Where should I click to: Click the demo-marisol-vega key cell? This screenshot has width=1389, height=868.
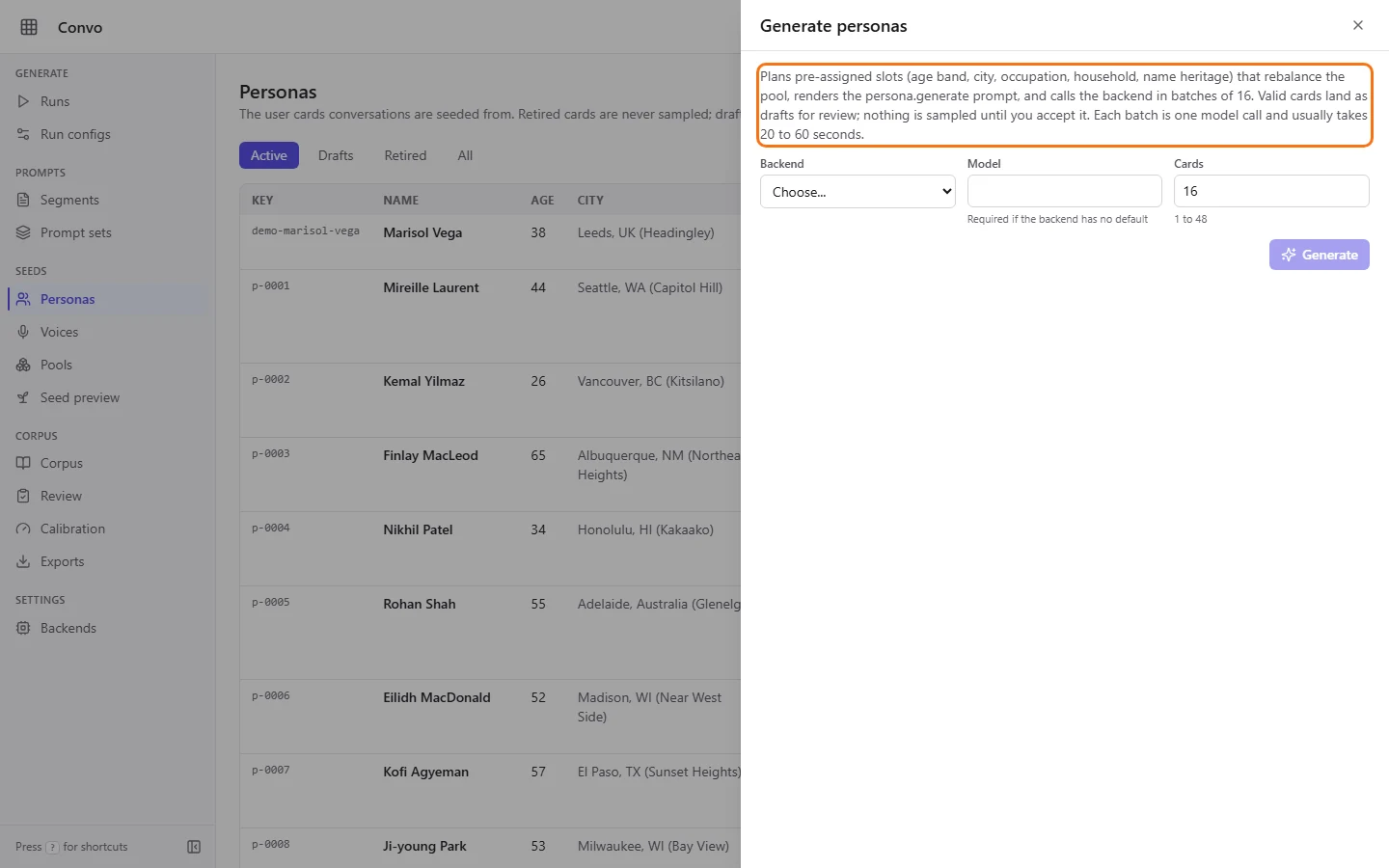[306, 231]
